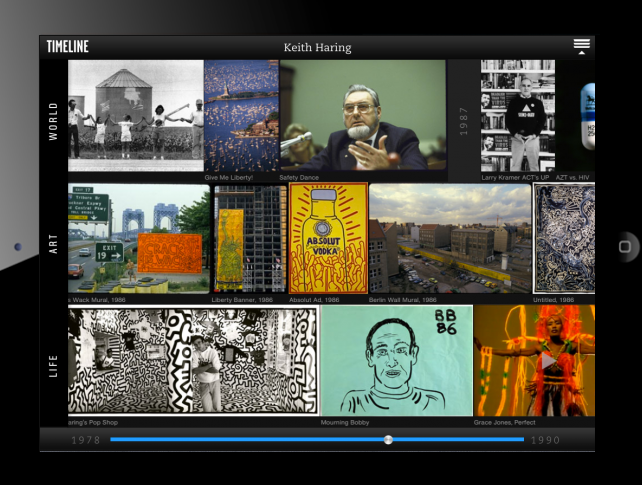Screen dimensions: 642x485
Task: Tap the iPad home button
Action: [625, 247]
